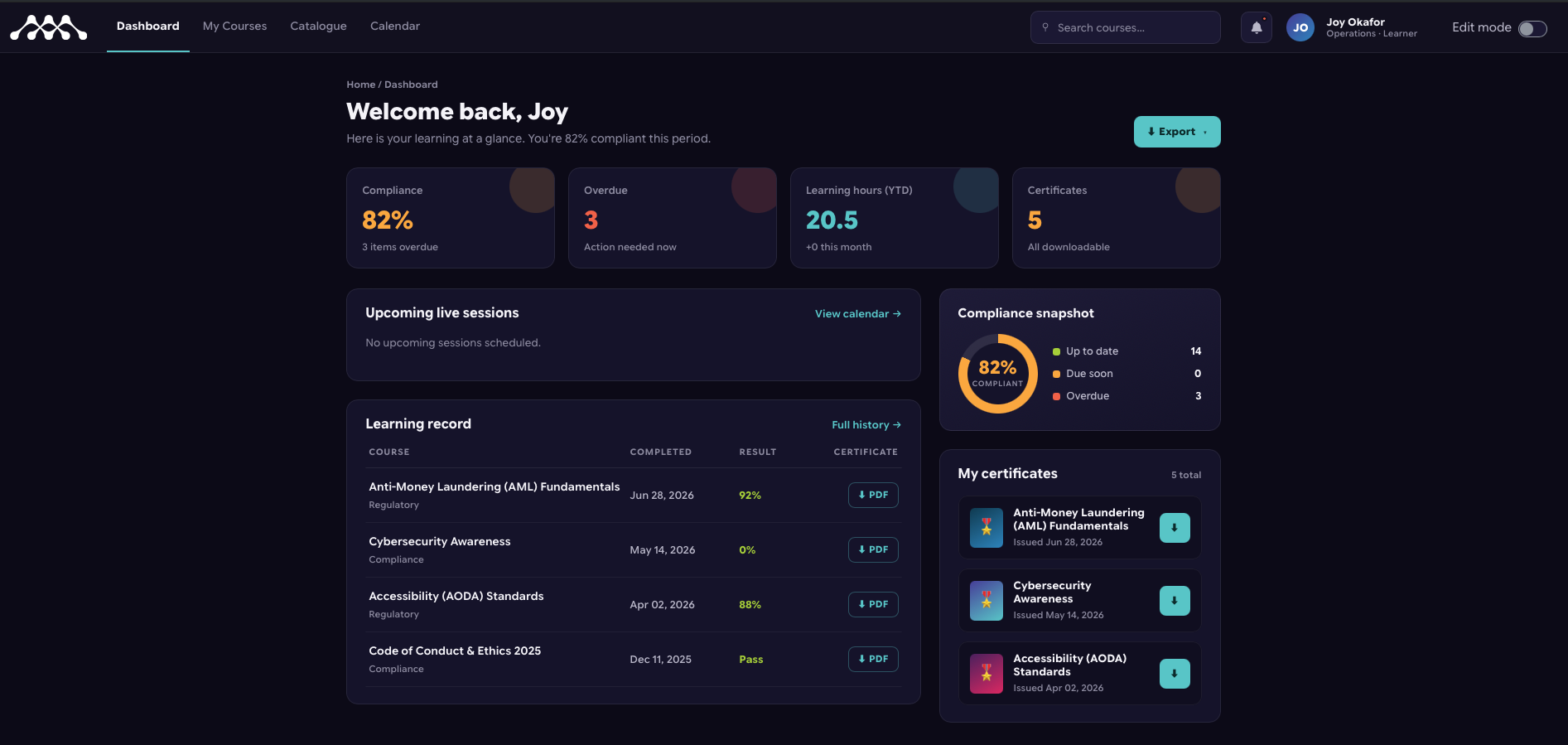Open the Overdue stat card
The height and width of the screenshot is (745, 1568).
[673, 218]
